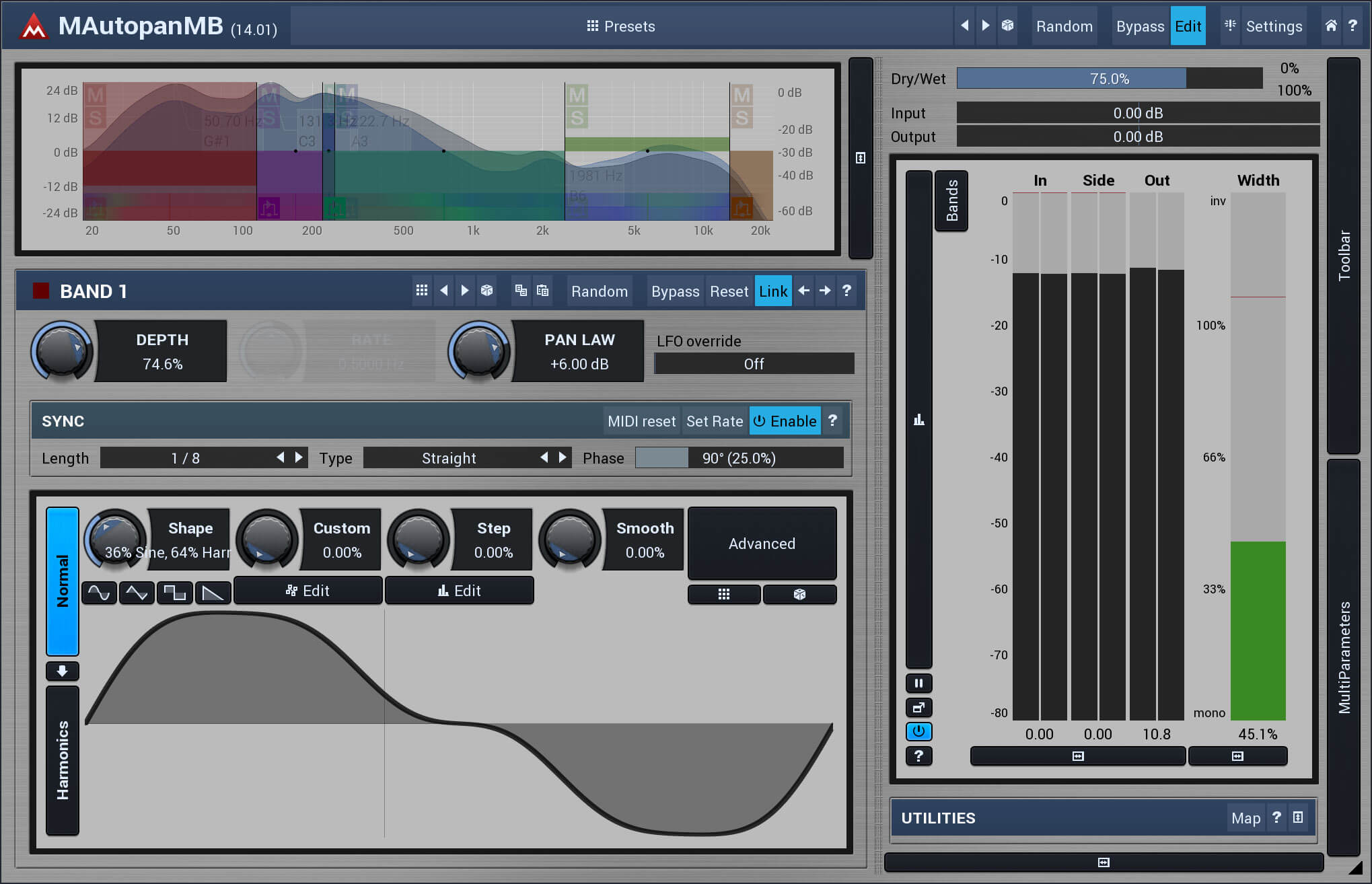
Task: Click the Band 1 Random button
Action: 599,291
